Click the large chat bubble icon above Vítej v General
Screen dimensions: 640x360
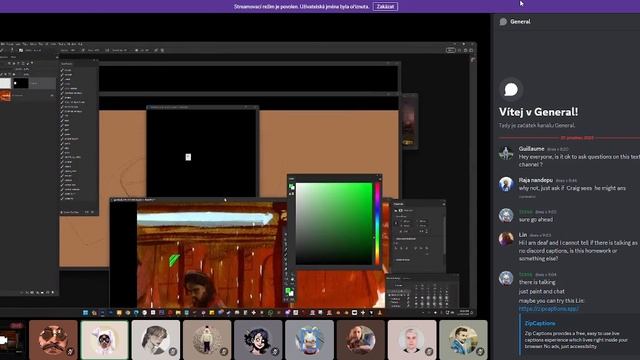coord(511,89)
